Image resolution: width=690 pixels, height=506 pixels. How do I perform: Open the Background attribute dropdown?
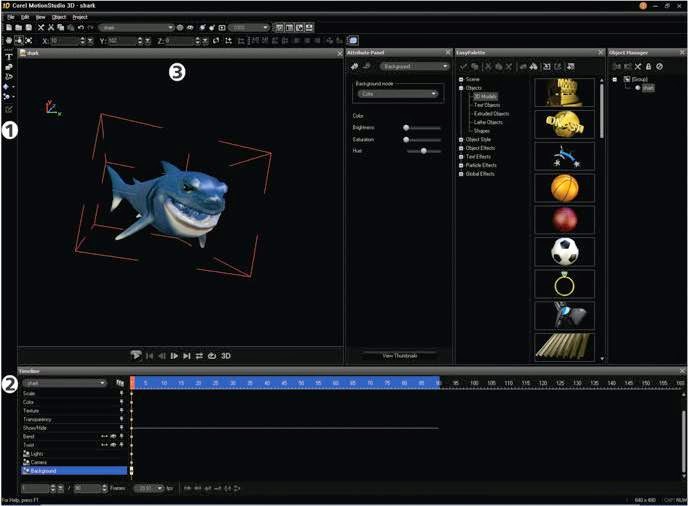[x=415, y=66]
